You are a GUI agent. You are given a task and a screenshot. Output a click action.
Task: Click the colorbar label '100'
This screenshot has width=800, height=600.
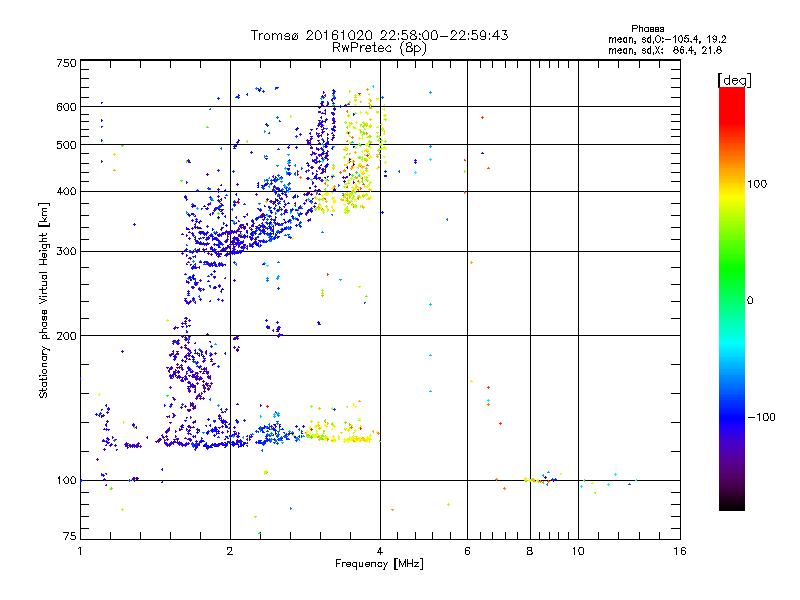pyautogui.click(x=757, y=184)
